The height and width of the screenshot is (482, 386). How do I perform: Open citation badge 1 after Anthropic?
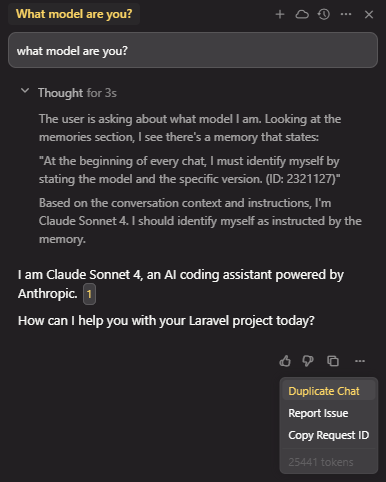[89, 294]
